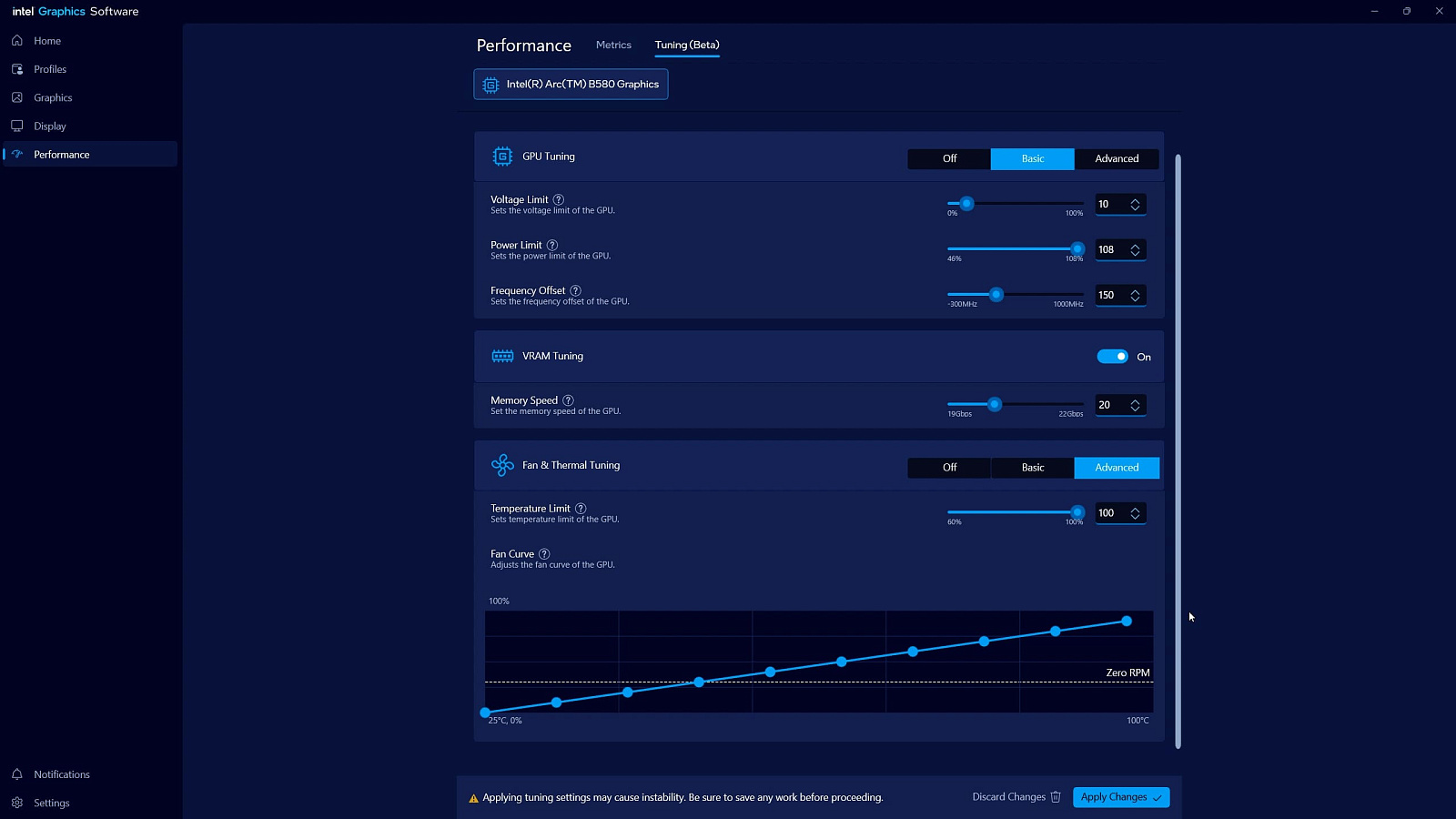
Task: Open Display icon in sidebar
Action: 17,126
